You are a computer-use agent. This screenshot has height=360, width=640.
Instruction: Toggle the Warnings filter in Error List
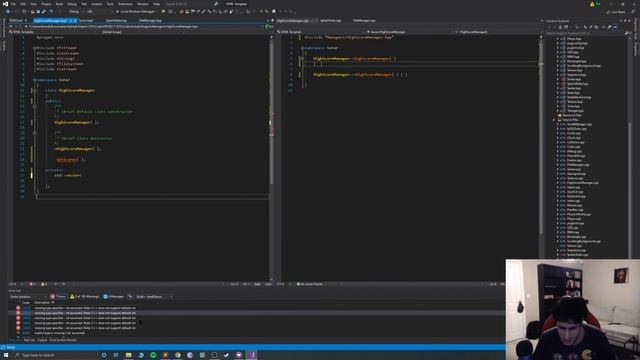pos(84,297)
